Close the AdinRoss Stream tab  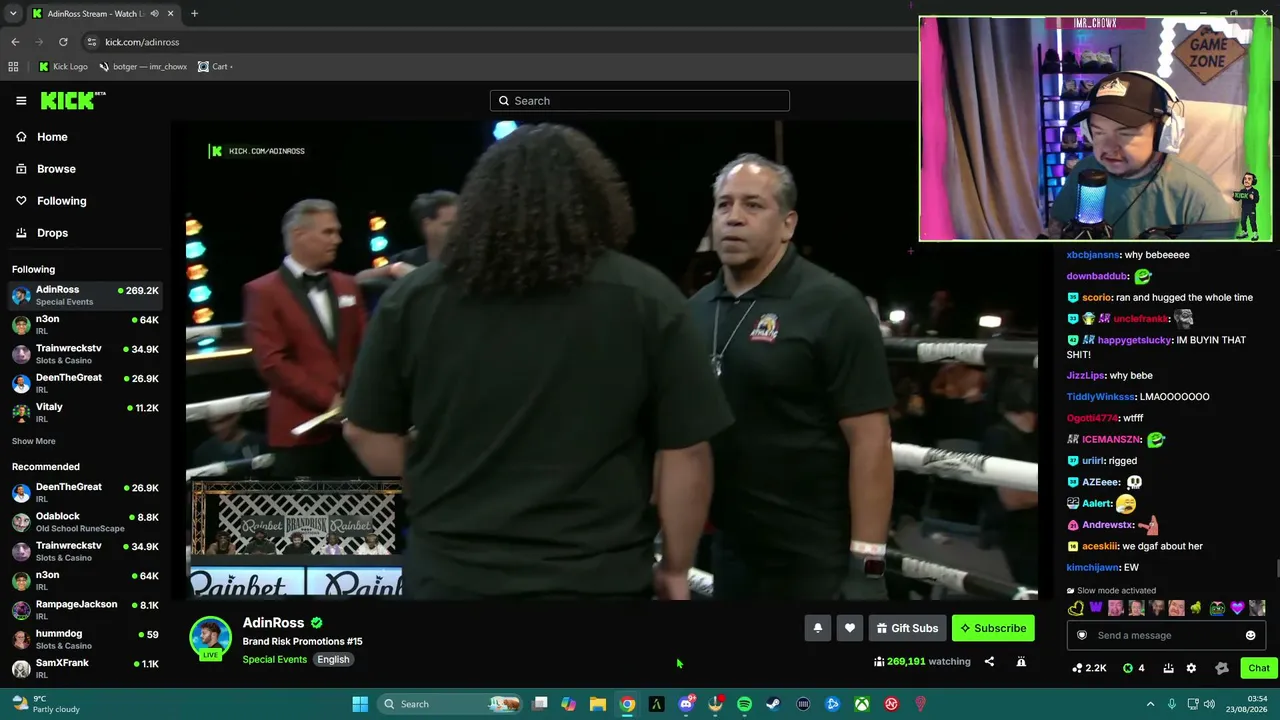pos(170,14)
